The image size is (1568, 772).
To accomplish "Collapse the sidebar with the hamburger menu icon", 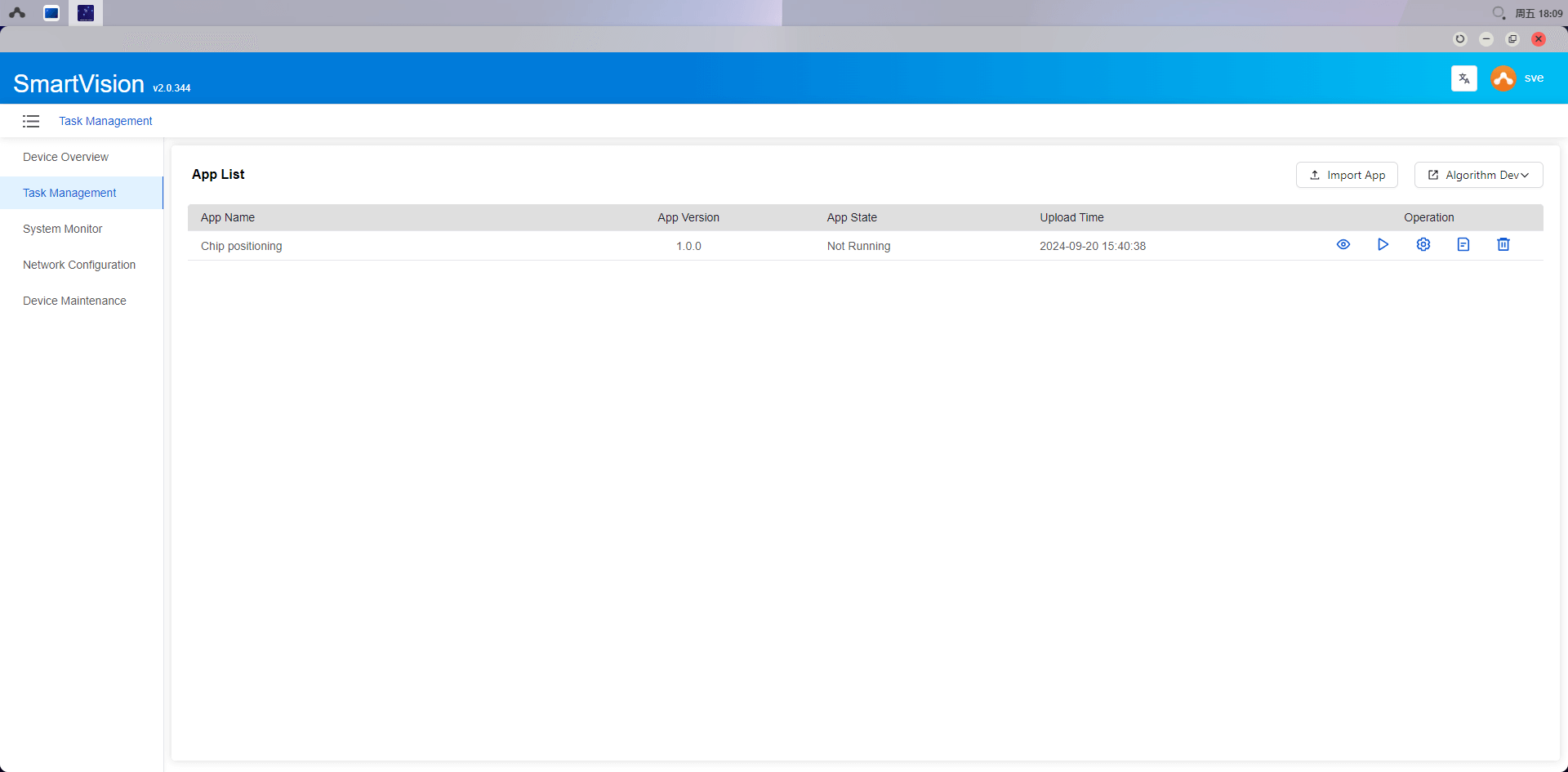I will click(x=31, y=121).
